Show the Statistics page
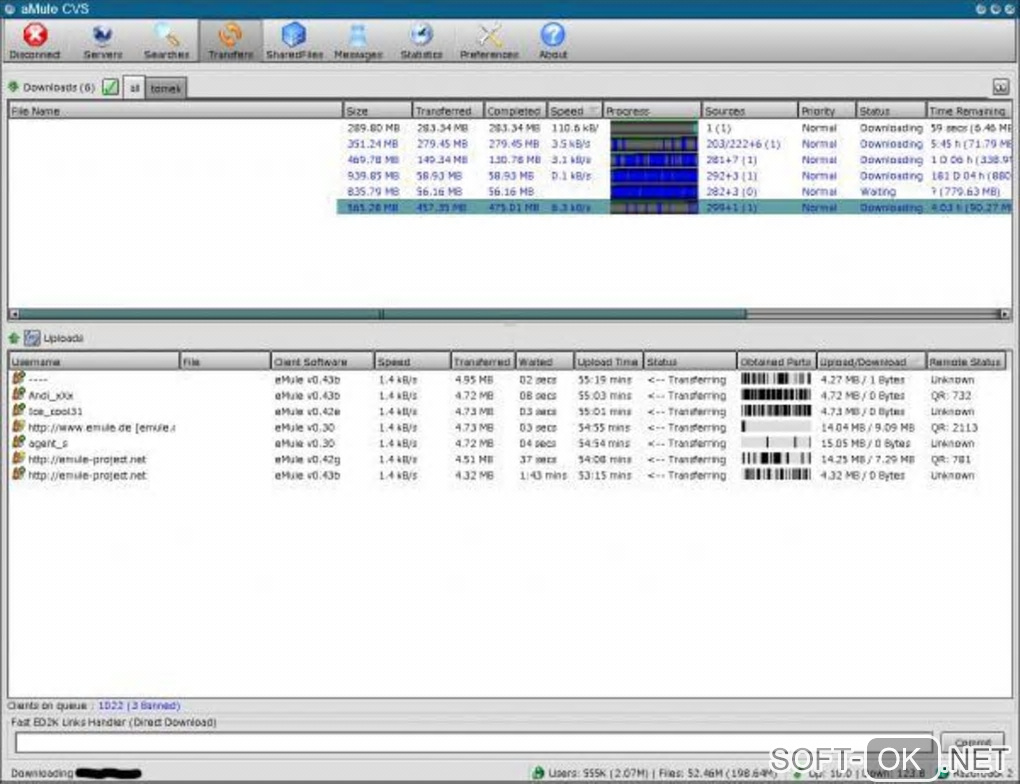The image size is (1020, 784). (422, 40)
